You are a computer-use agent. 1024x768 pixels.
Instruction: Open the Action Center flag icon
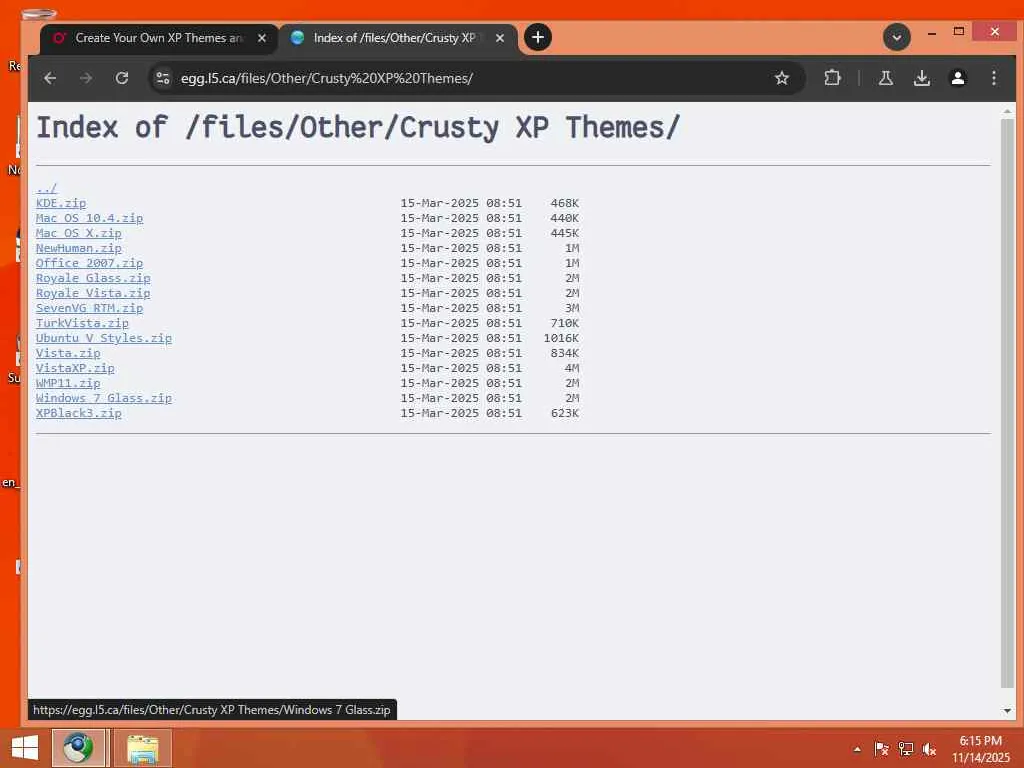tap(881, 749)
